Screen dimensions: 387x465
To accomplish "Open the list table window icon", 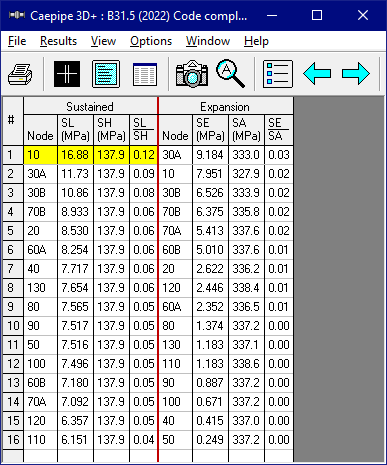I will (145, 74).
